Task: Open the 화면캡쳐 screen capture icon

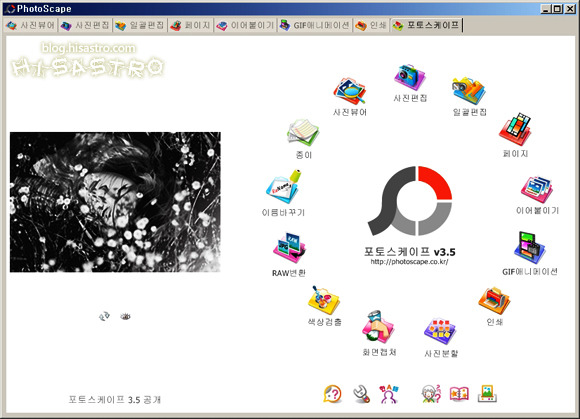Action: click(378, 327)
